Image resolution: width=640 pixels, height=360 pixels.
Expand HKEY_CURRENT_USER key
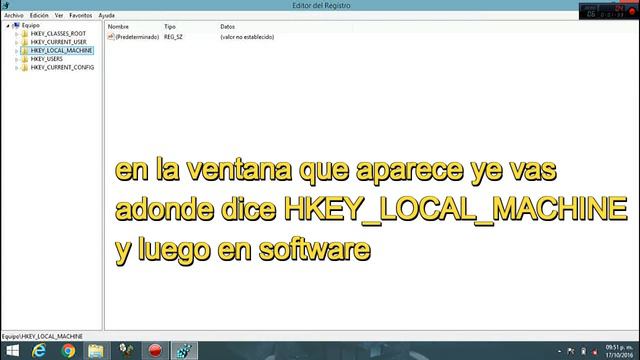click(17, 42)
